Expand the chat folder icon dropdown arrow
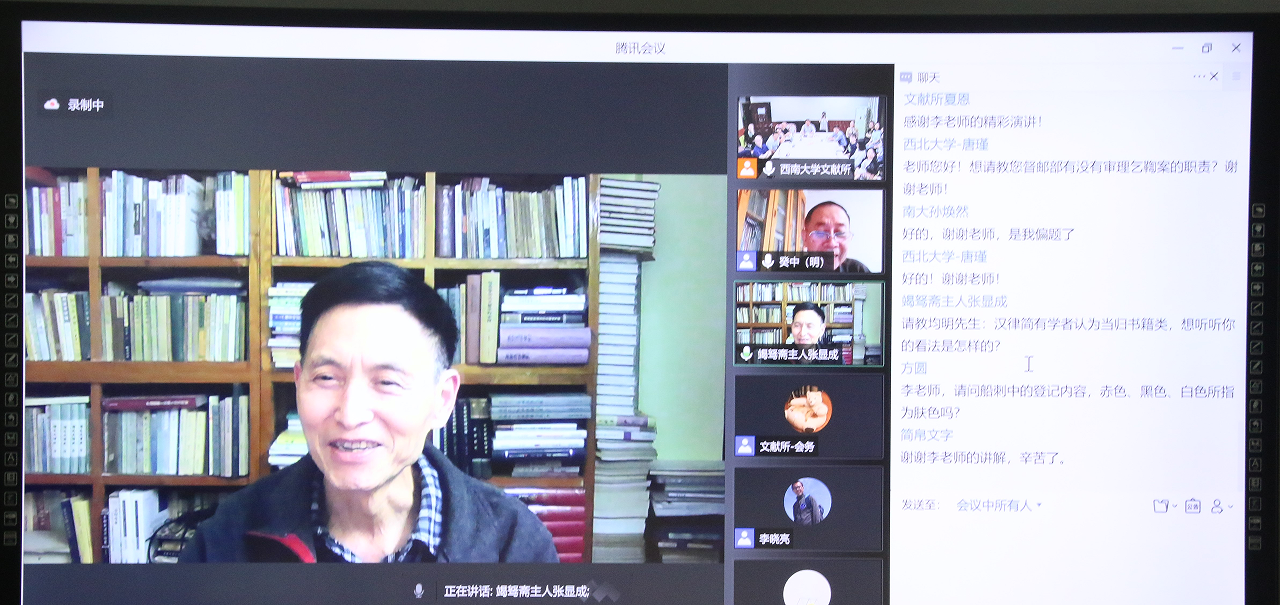The height and width of the screenshot is (605, 1280). pos(1175,506)
